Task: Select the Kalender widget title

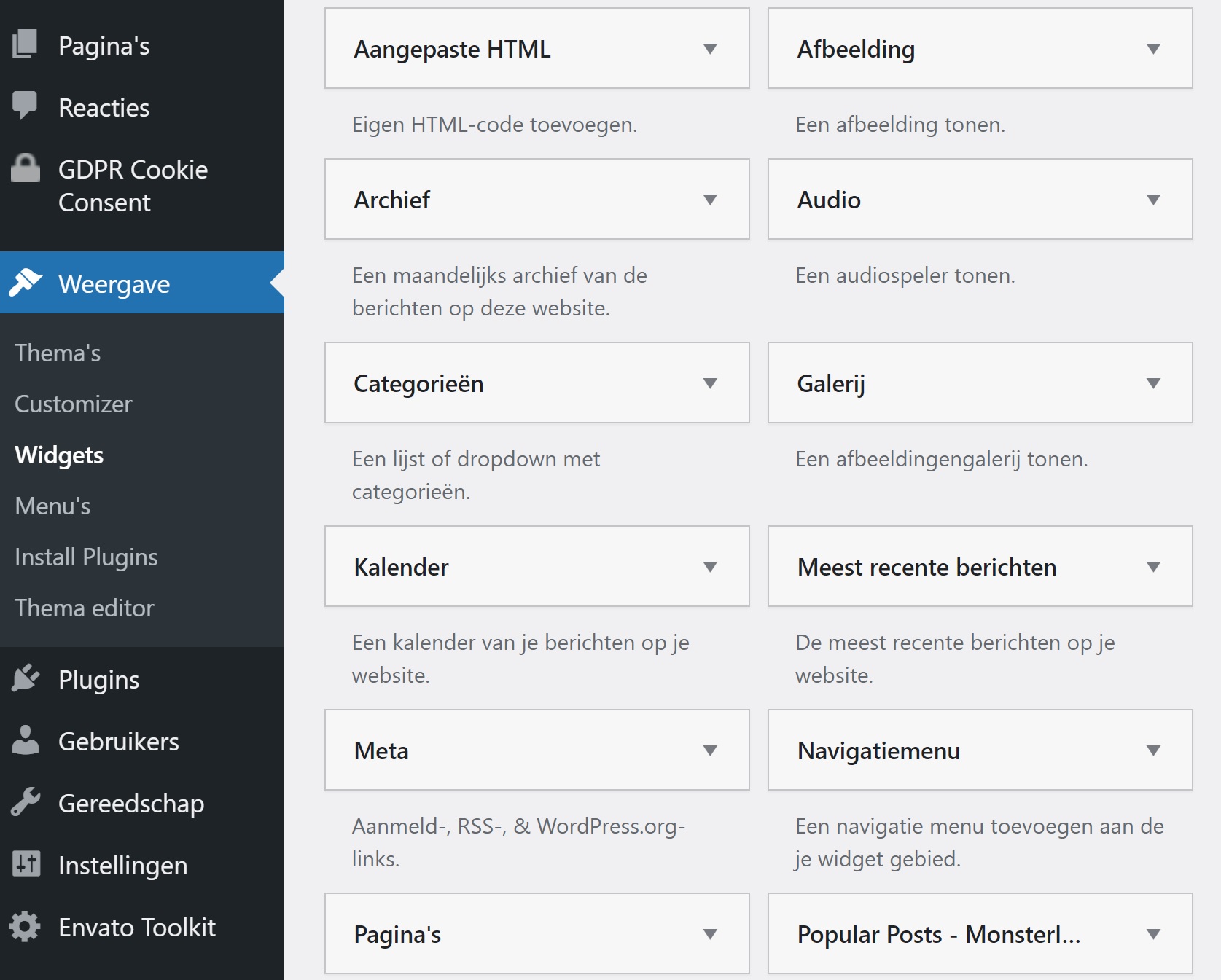Action: pyautogui.click(x=401, y=567)
